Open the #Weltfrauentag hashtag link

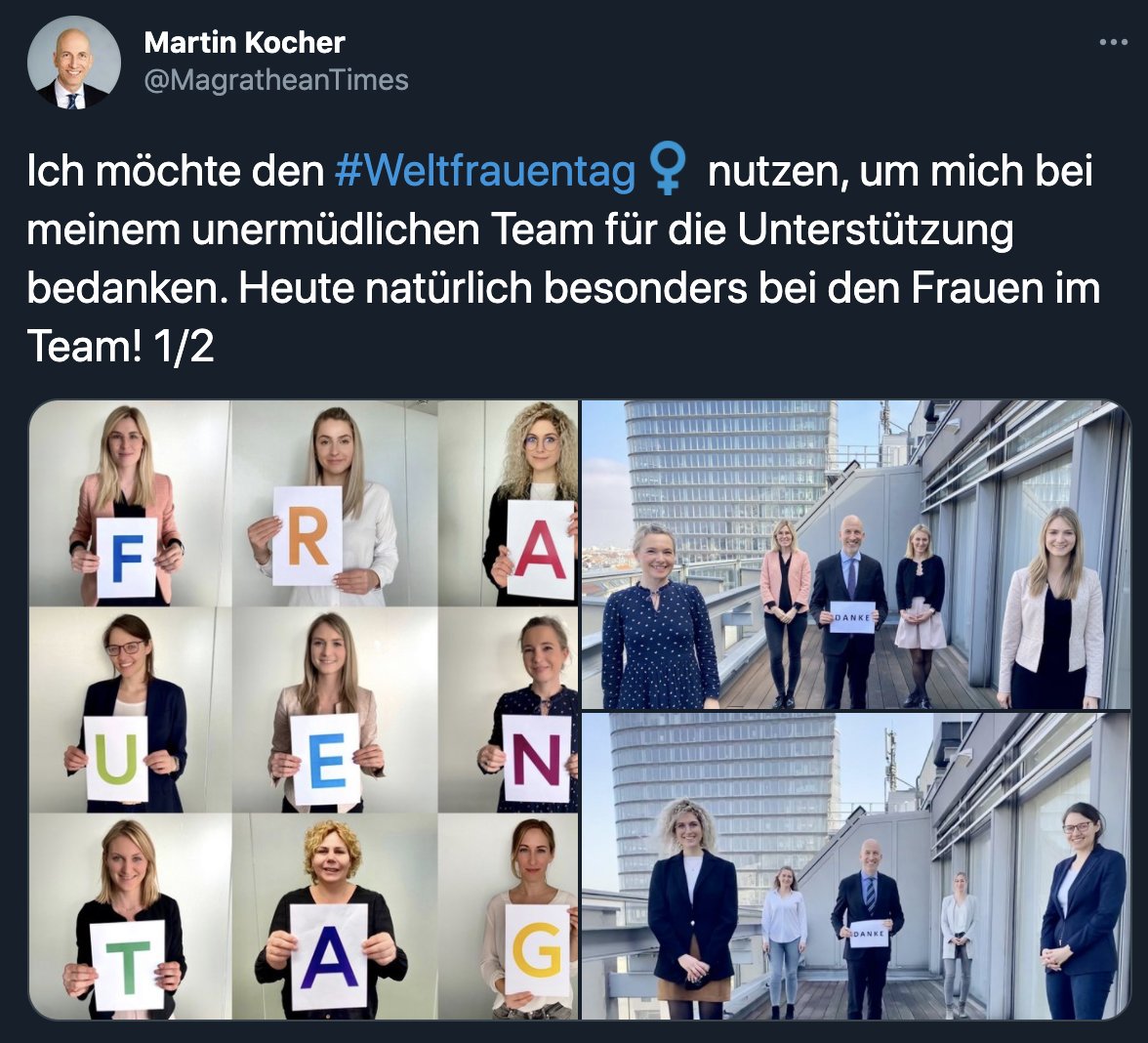click(x=485, y=171)
